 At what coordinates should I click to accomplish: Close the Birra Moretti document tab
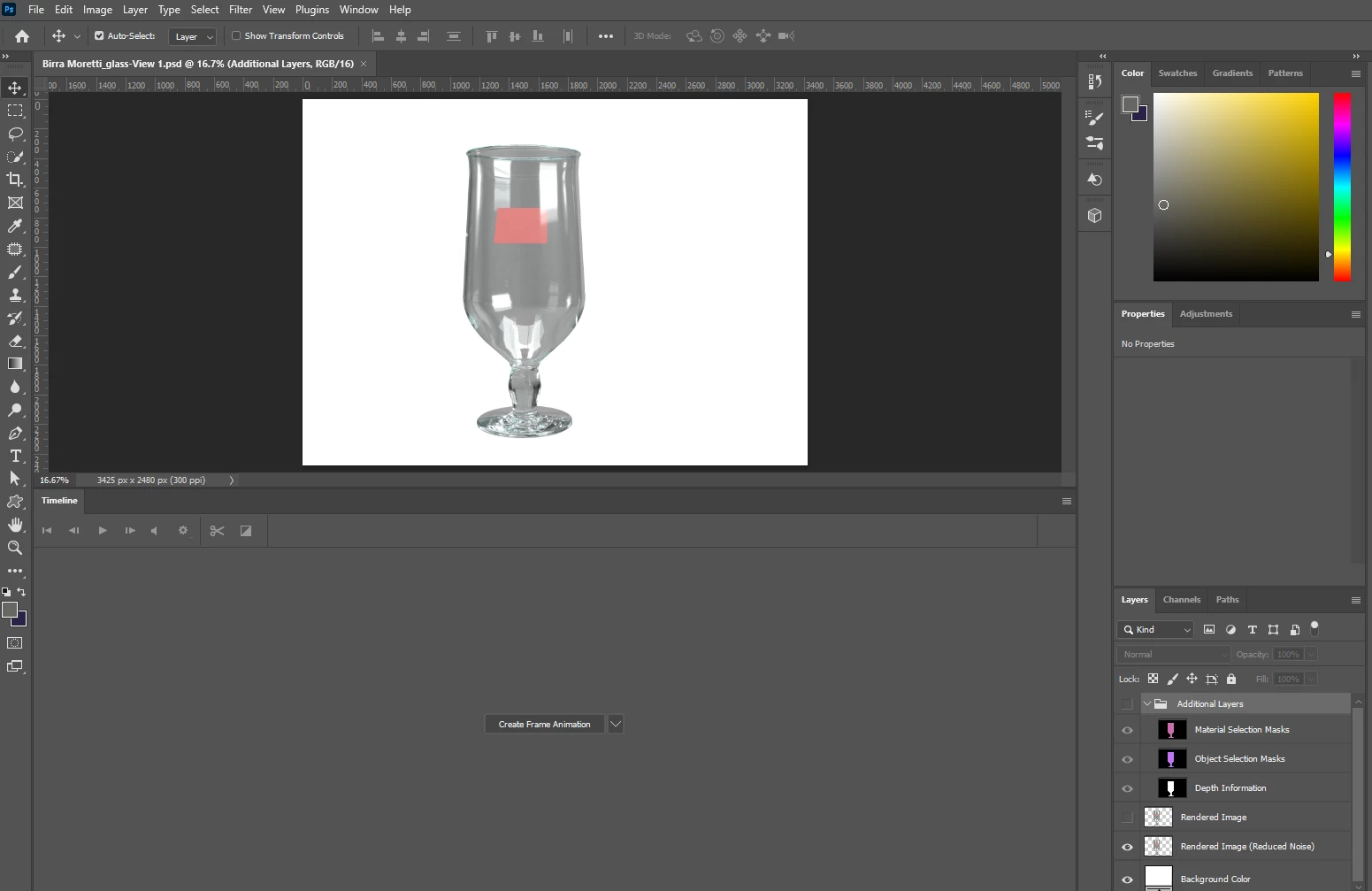(364, 64)
